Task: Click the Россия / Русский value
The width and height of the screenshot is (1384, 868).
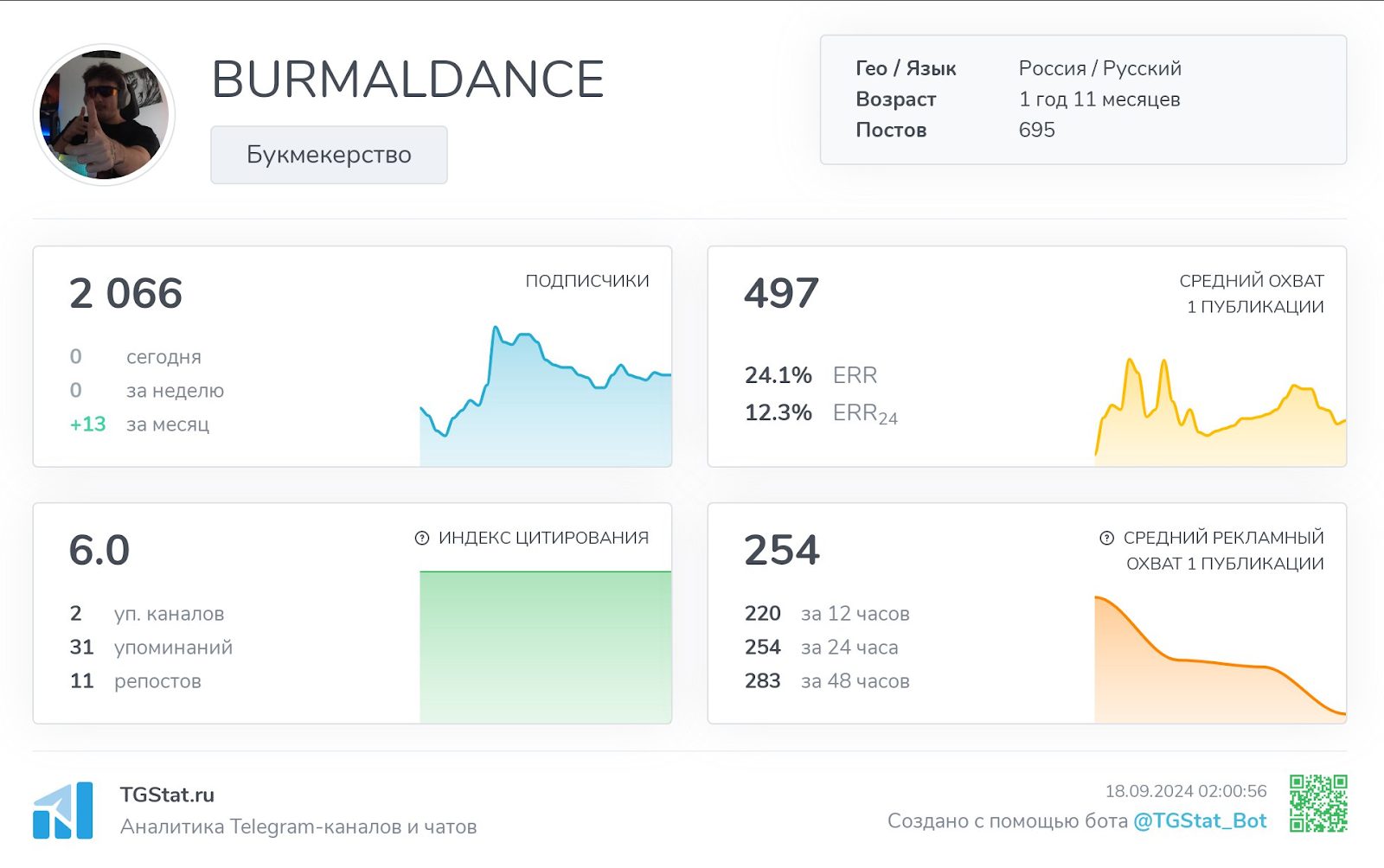Action: [x=1099, y=68]
